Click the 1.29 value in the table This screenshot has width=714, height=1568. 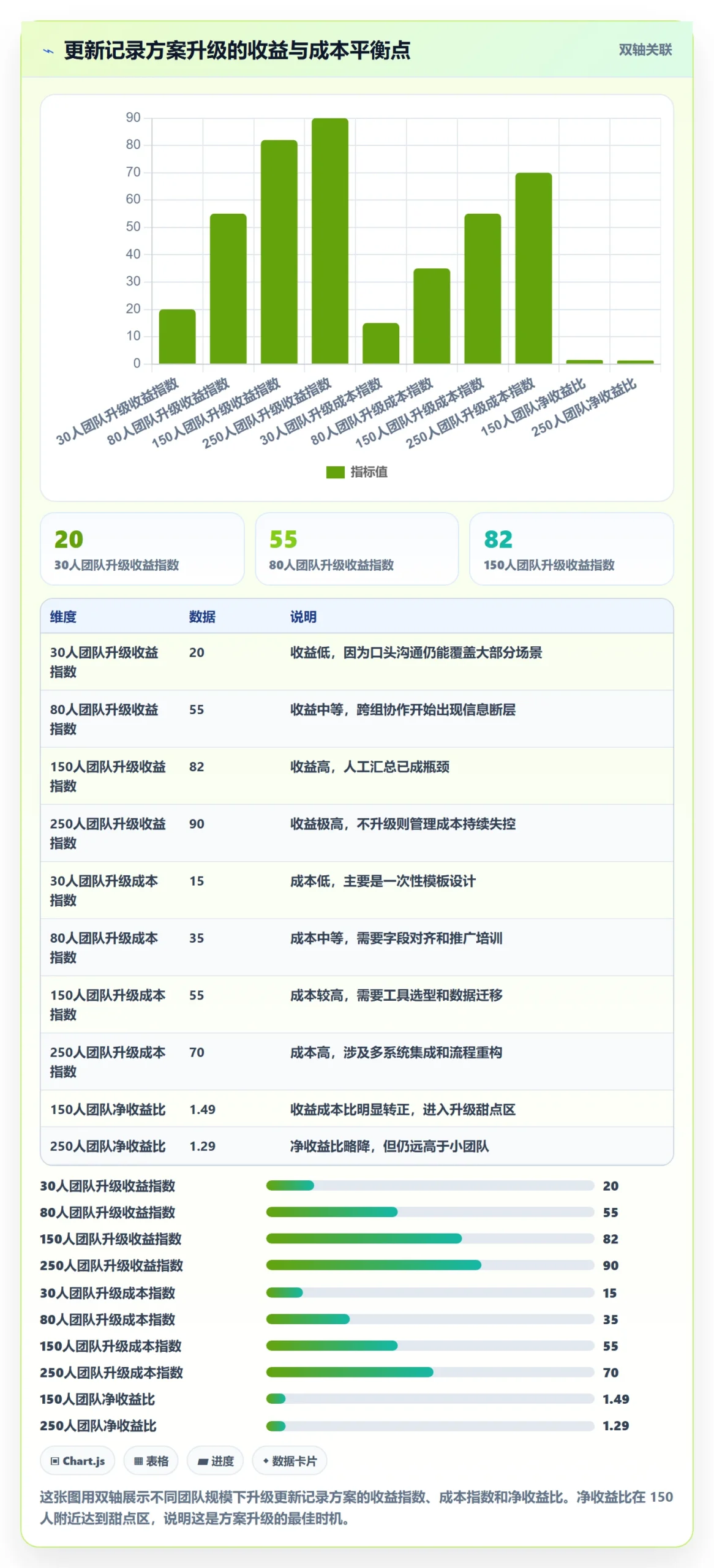(x=202, y=1146)
